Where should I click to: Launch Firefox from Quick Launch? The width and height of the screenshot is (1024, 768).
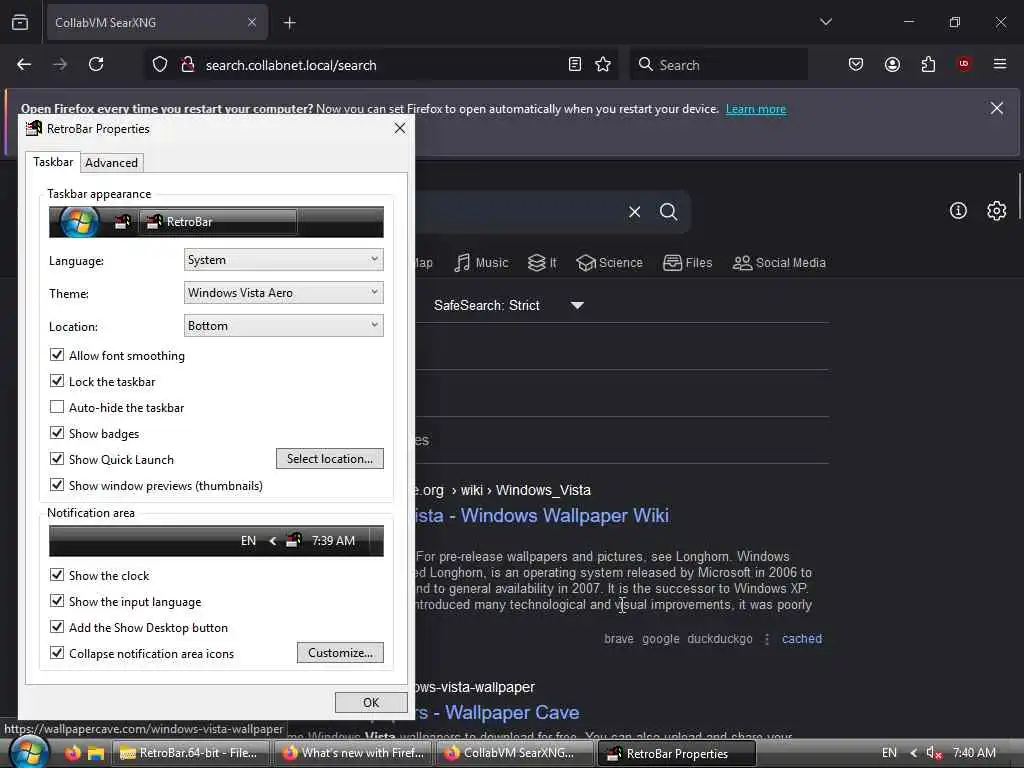pyautogui.click(x=72, y=753)
